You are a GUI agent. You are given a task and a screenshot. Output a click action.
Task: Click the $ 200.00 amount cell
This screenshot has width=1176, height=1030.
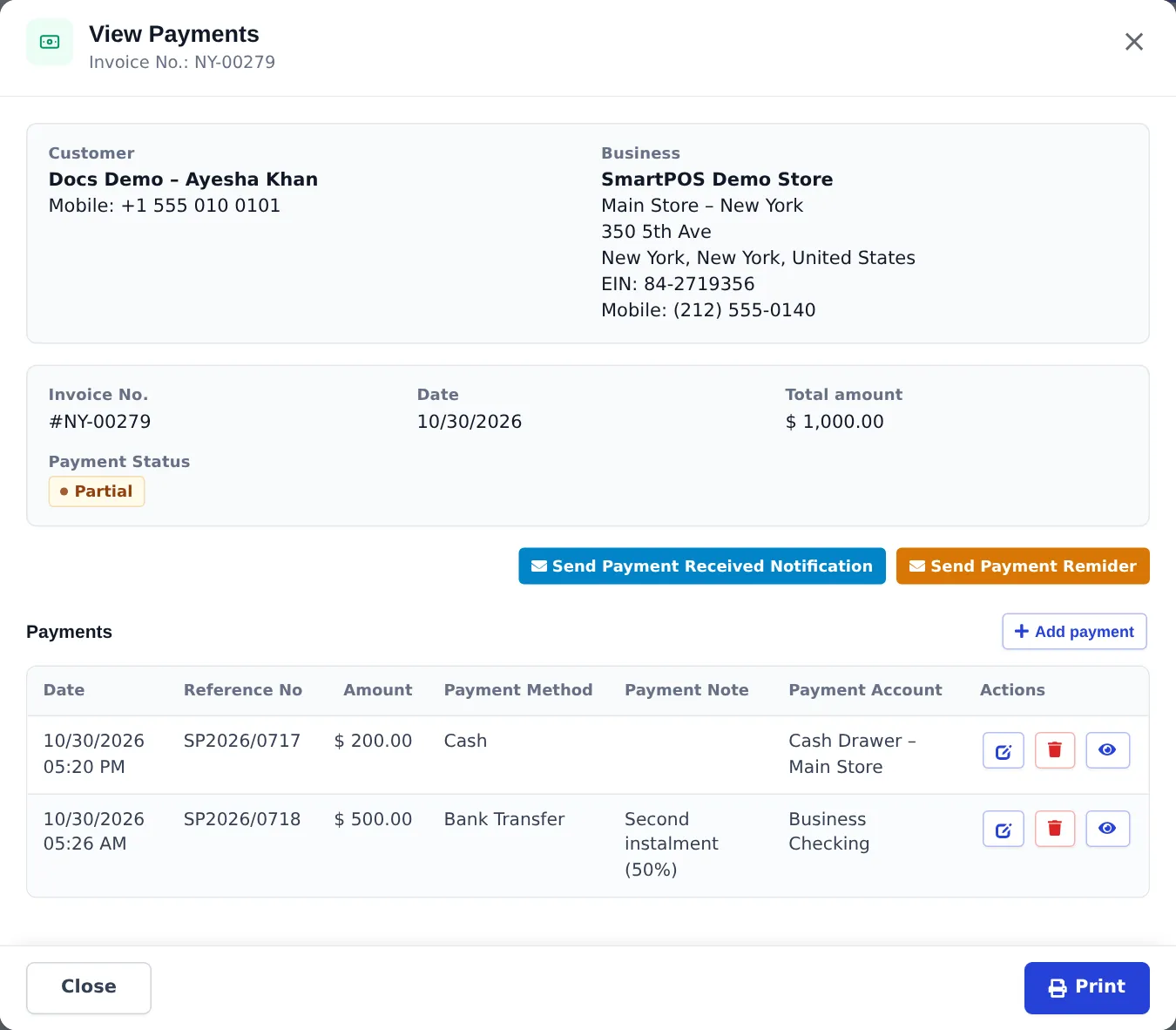[374, 741]
